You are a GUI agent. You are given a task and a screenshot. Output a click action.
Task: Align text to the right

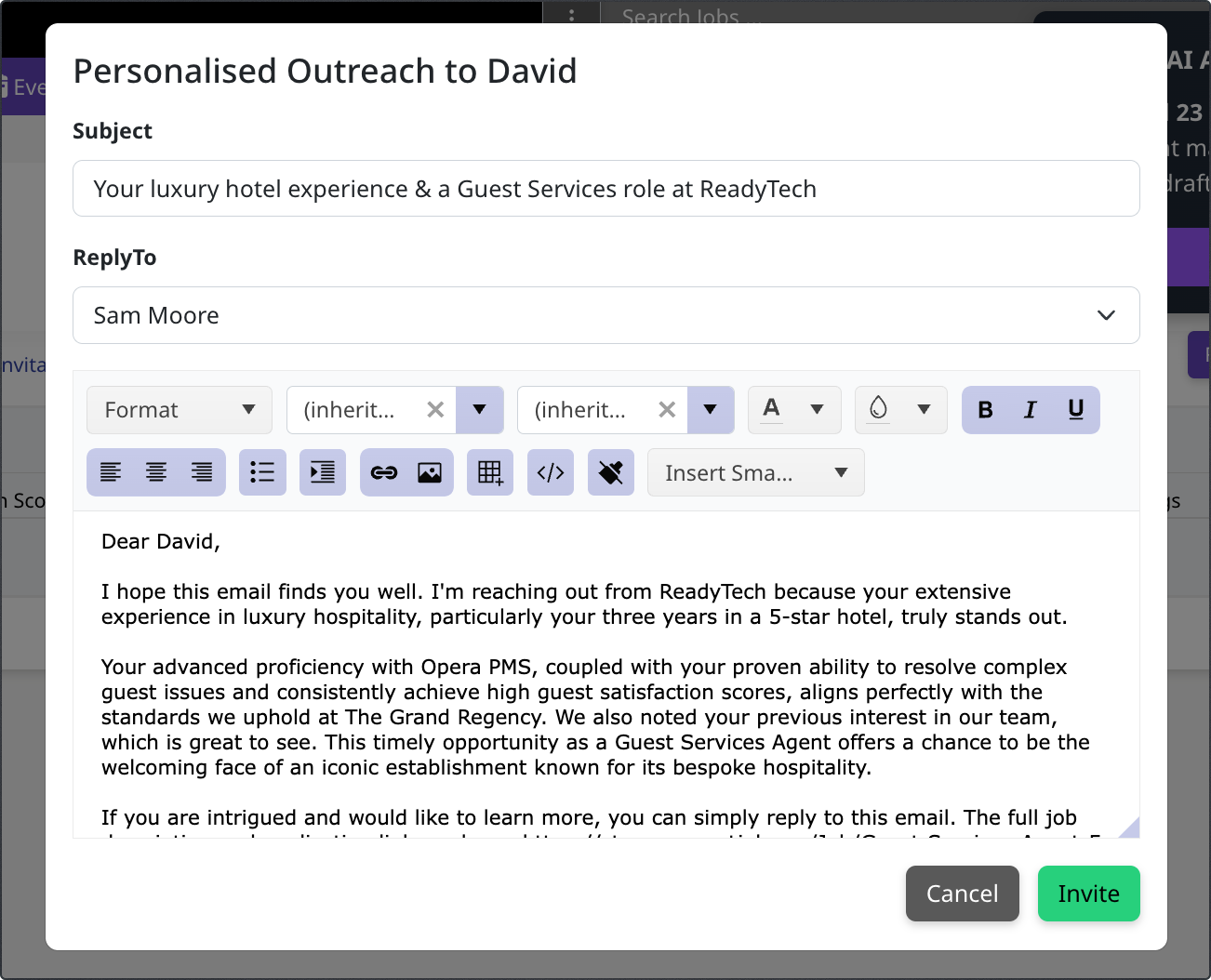(202, 472)
